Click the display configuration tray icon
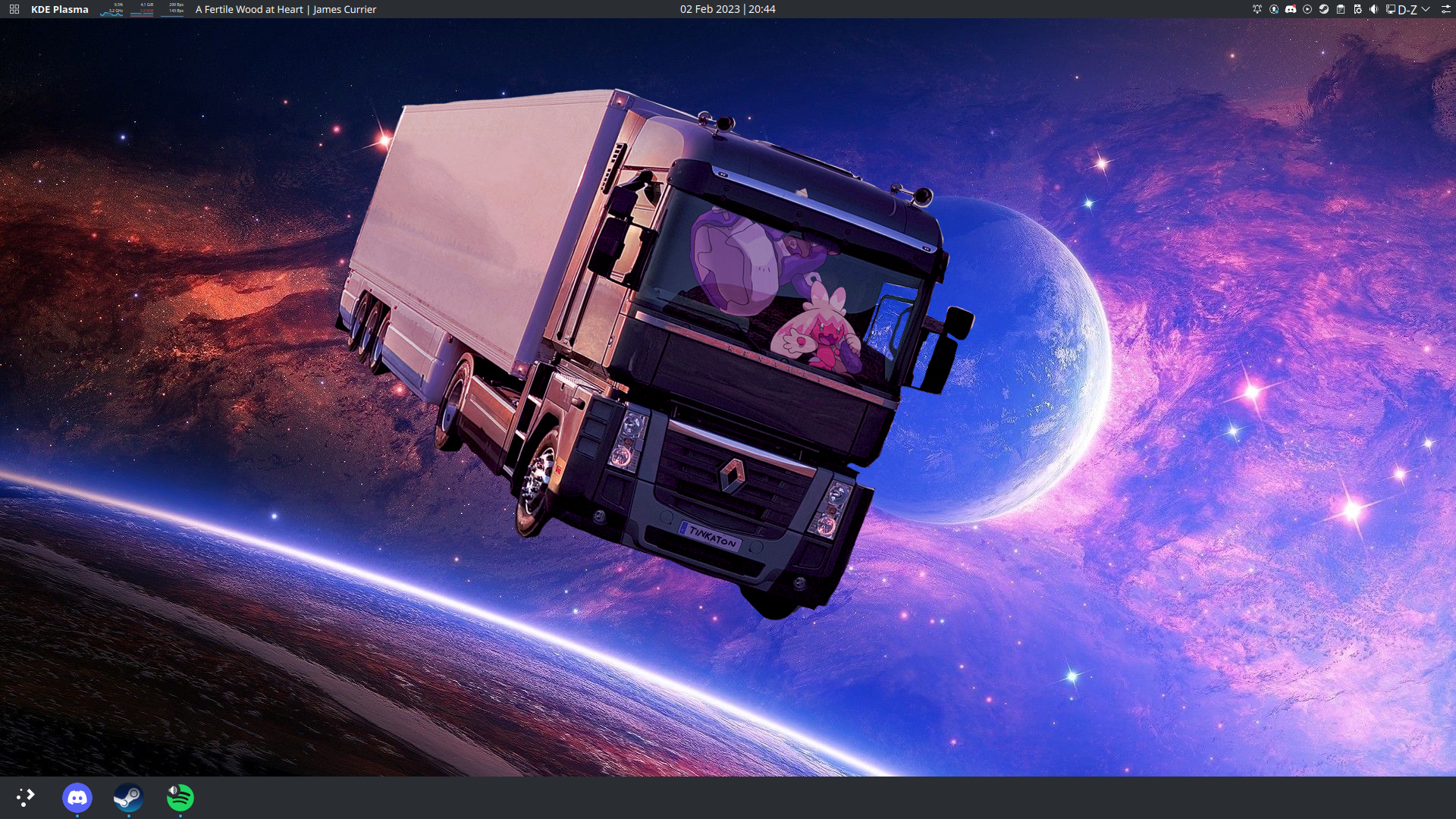This screenshot has width=1456, height=819. (x=1391, y=9)
